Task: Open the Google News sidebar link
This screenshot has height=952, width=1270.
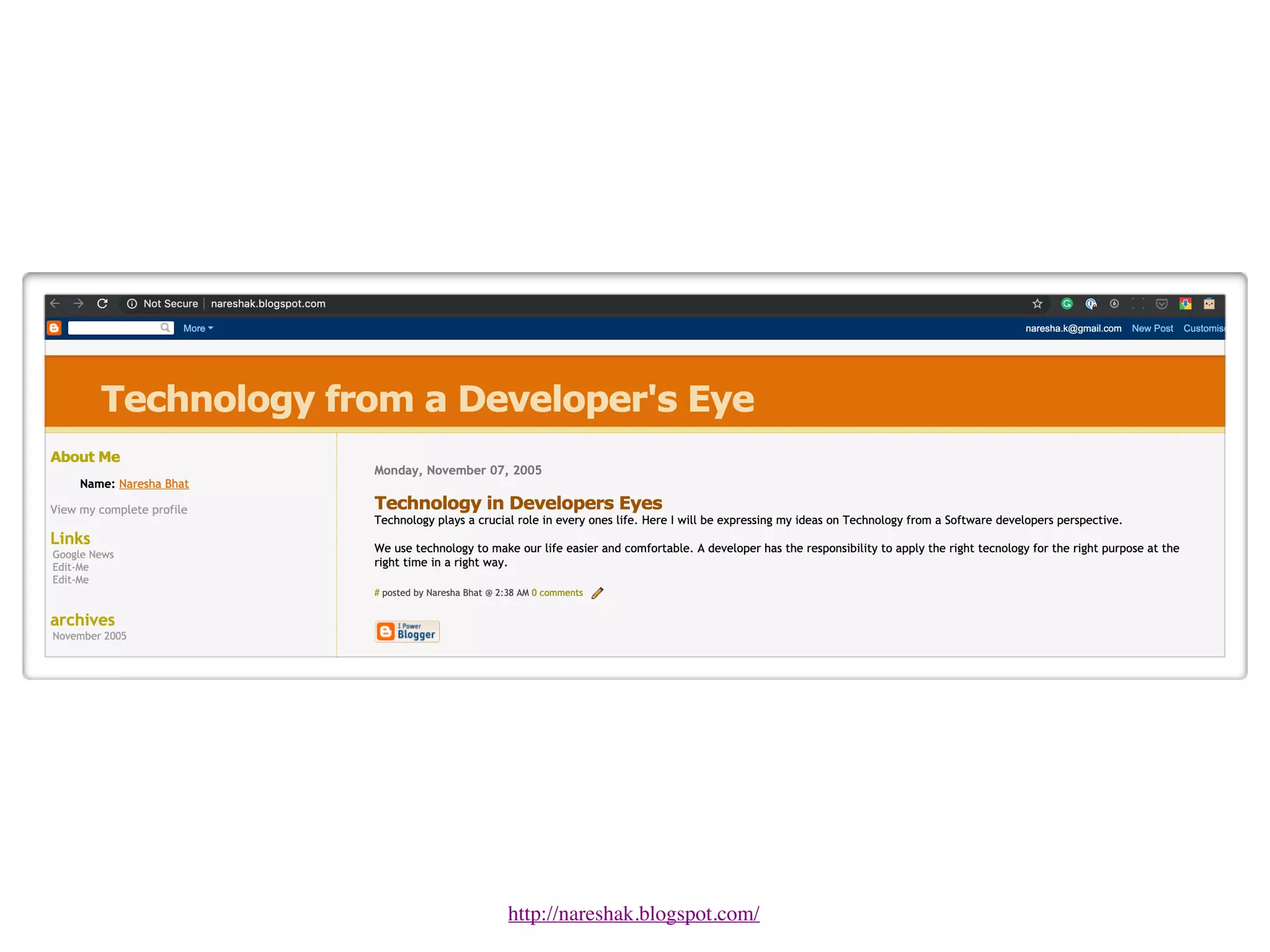Action: pyautogui.click(x=83, y=555)
